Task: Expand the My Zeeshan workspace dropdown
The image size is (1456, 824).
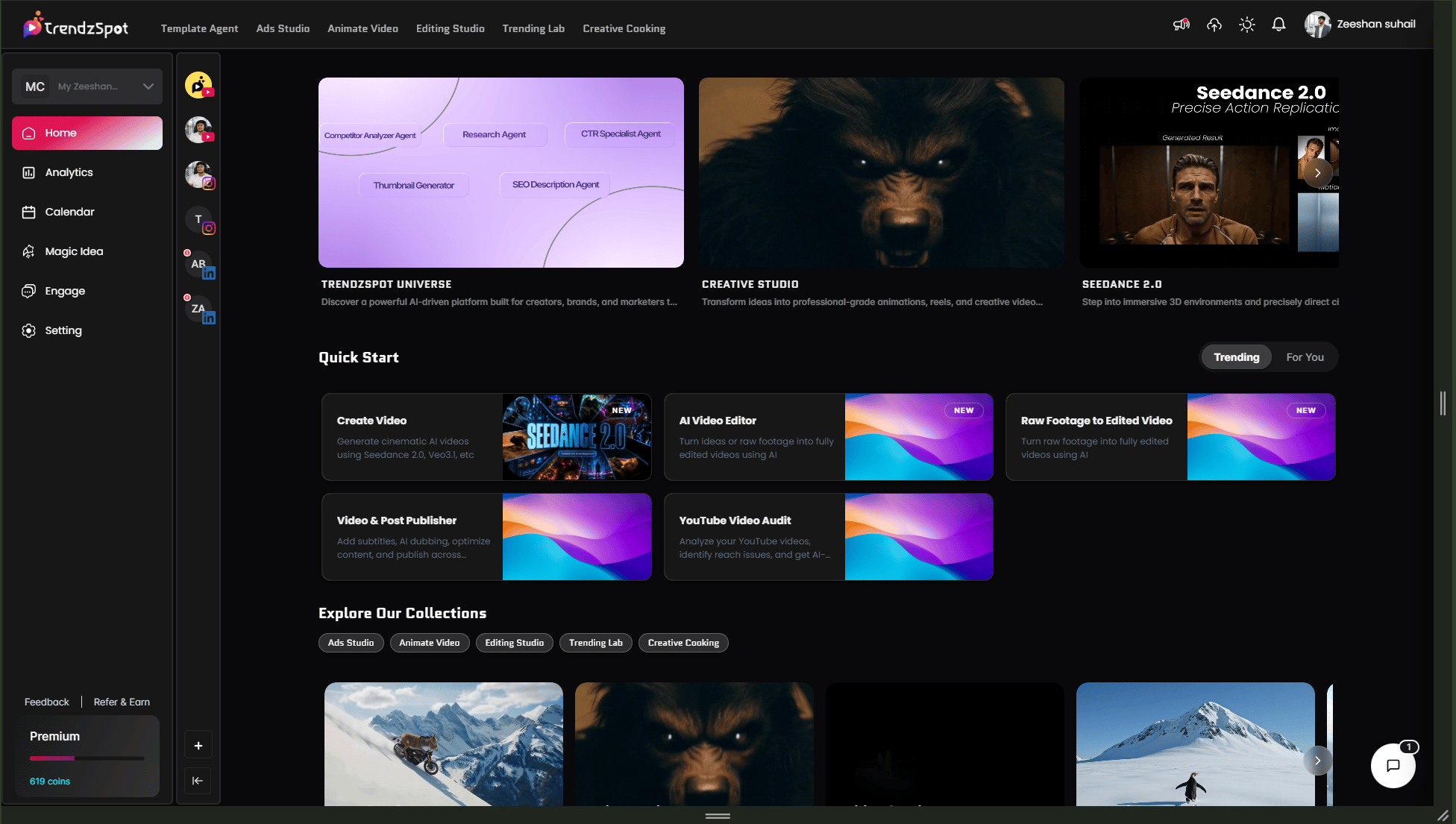Action: tap(87, 87)
